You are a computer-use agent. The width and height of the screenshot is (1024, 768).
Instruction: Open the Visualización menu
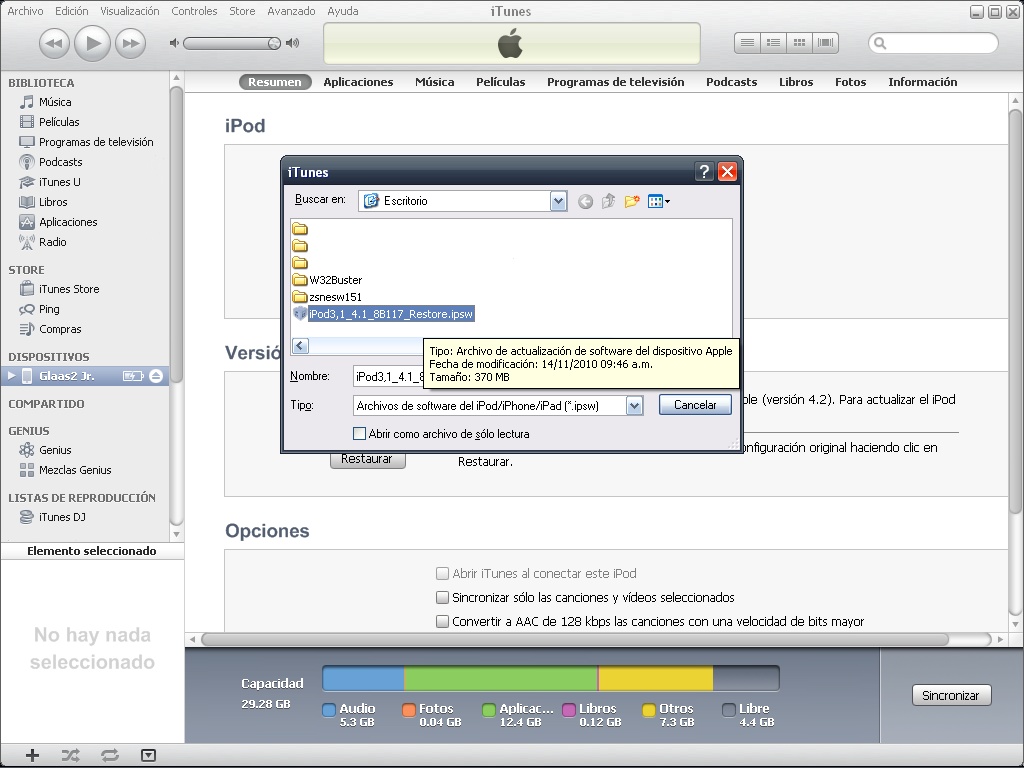[129, 11]
